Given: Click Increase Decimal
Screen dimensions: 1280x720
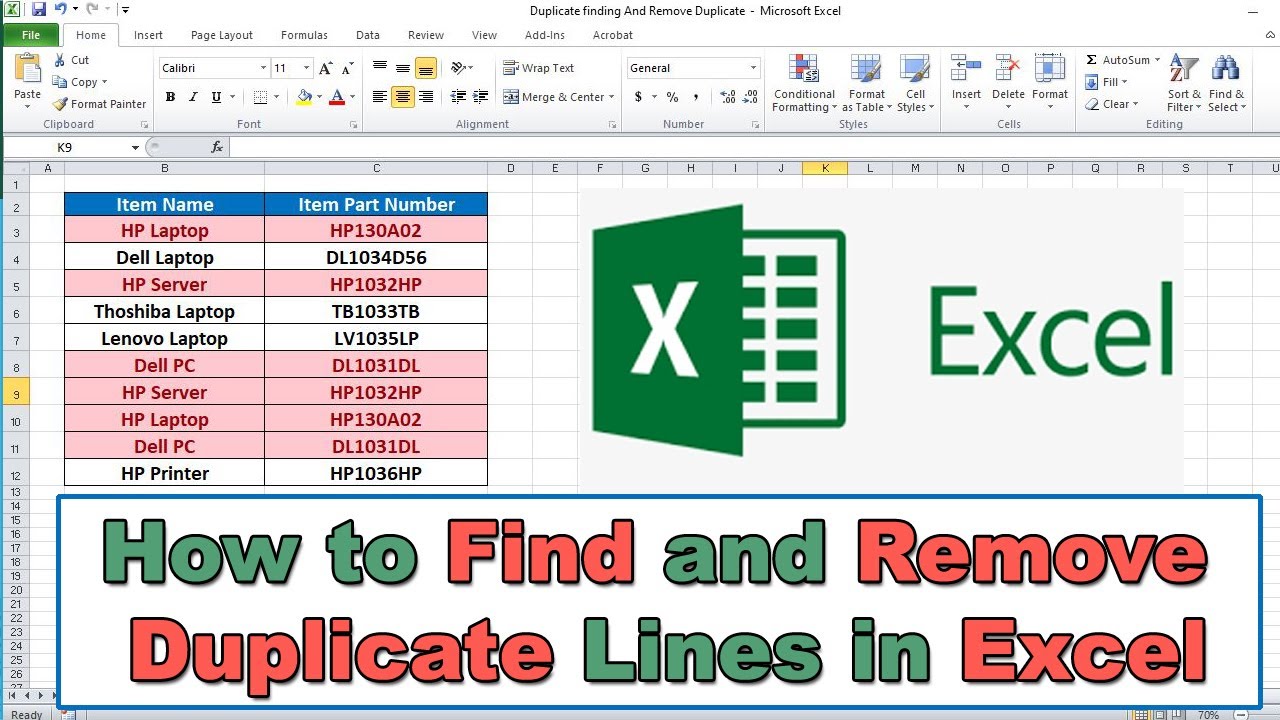Looking at the screenshot, I should pos(728,97).
